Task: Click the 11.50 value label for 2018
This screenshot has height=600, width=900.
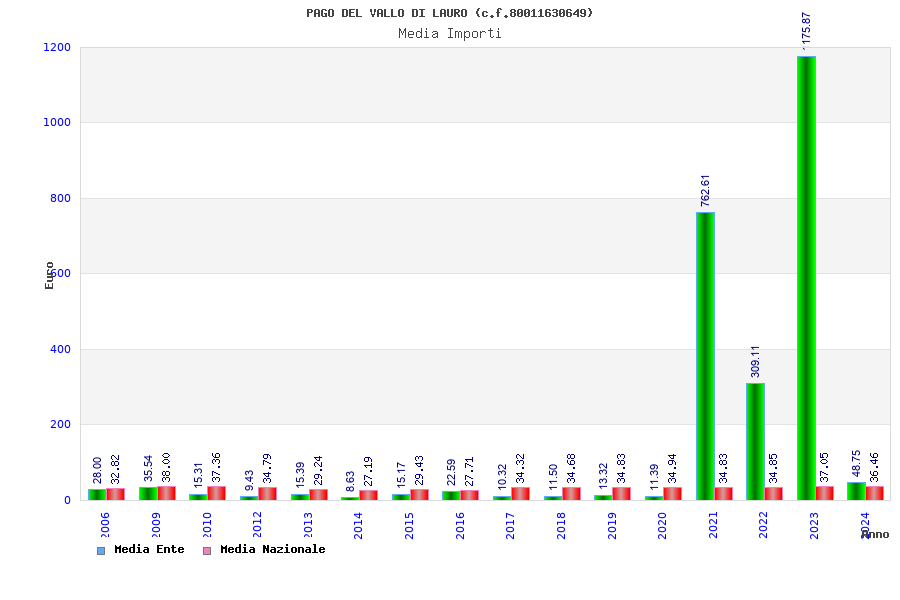Action: click(553, 477)
